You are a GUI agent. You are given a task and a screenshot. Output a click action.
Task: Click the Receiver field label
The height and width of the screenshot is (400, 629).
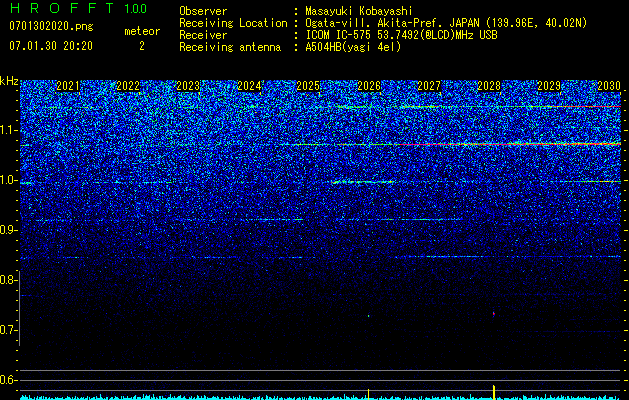pyautogui.click(x=203, y=35)
